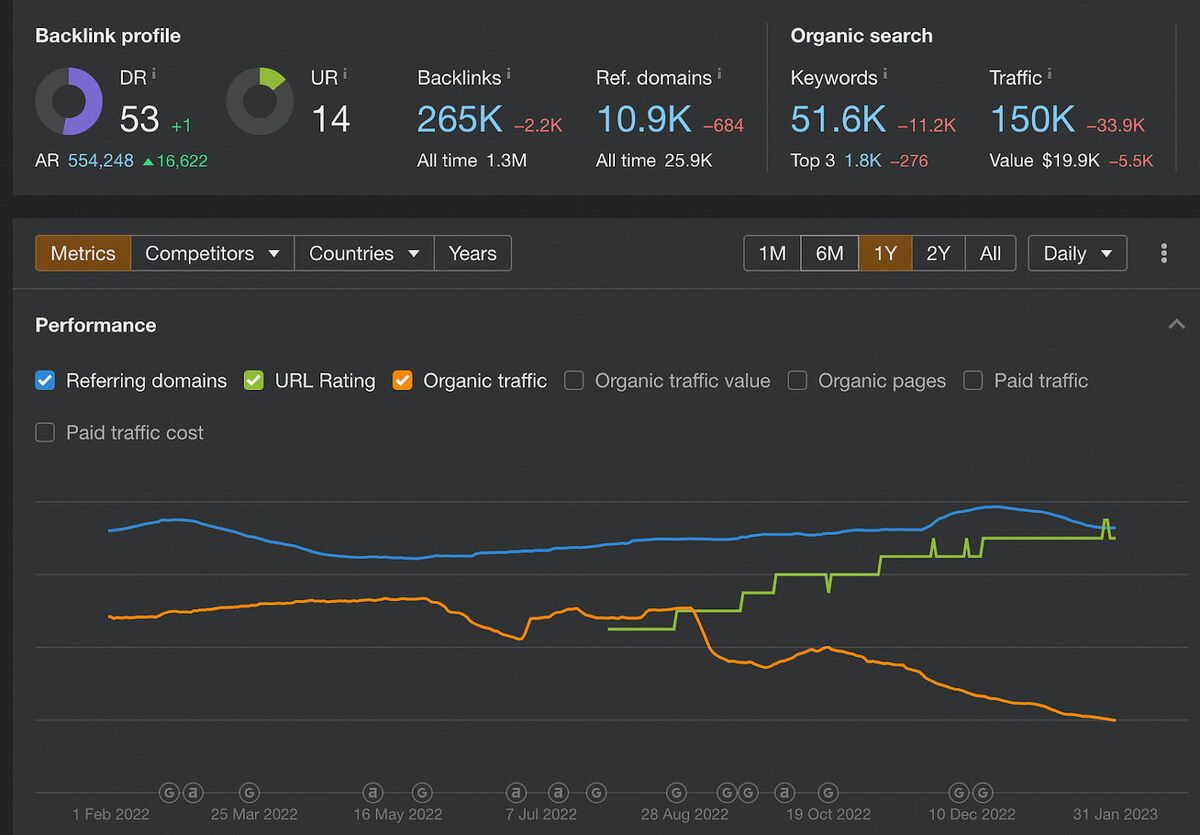Uncheck the URL Rating checkbox
This screenshot has height=835, width=1200.
[254, 380]
